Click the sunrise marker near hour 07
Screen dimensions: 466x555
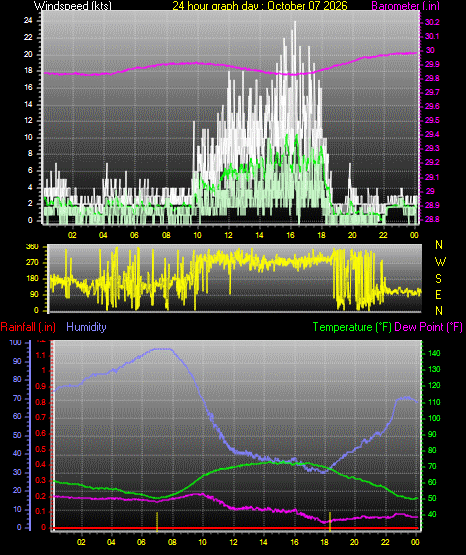pos(157,521)
